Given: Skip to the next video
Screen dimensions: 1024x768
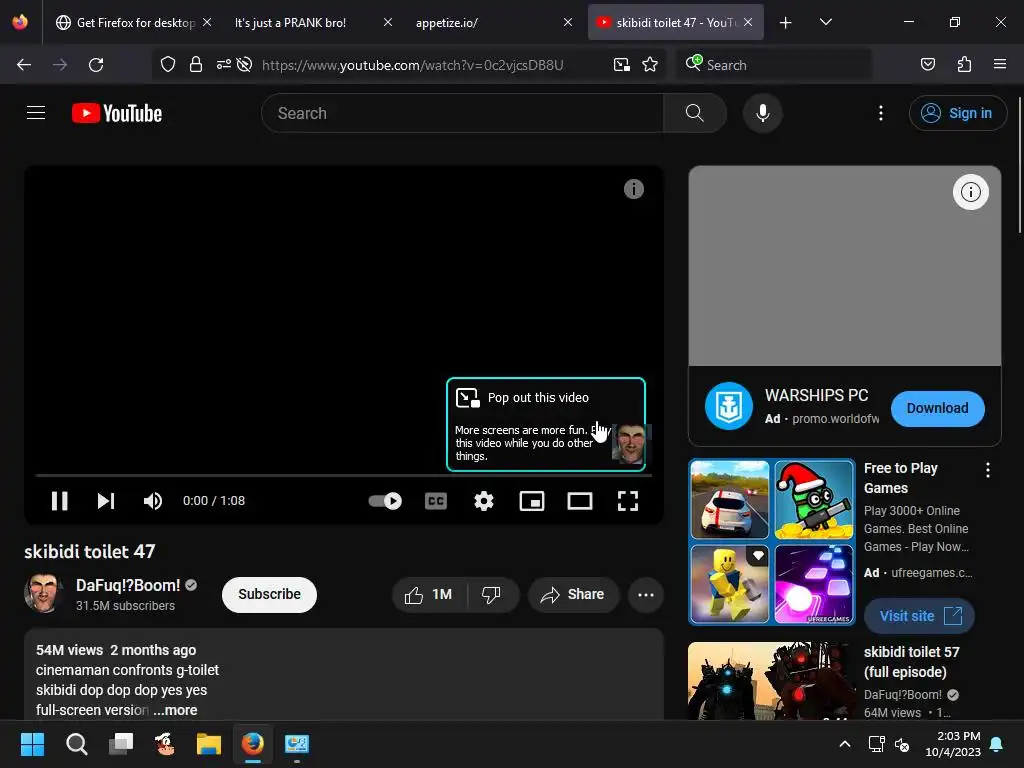Looking at the screenshot, I should tap(106, 501).
